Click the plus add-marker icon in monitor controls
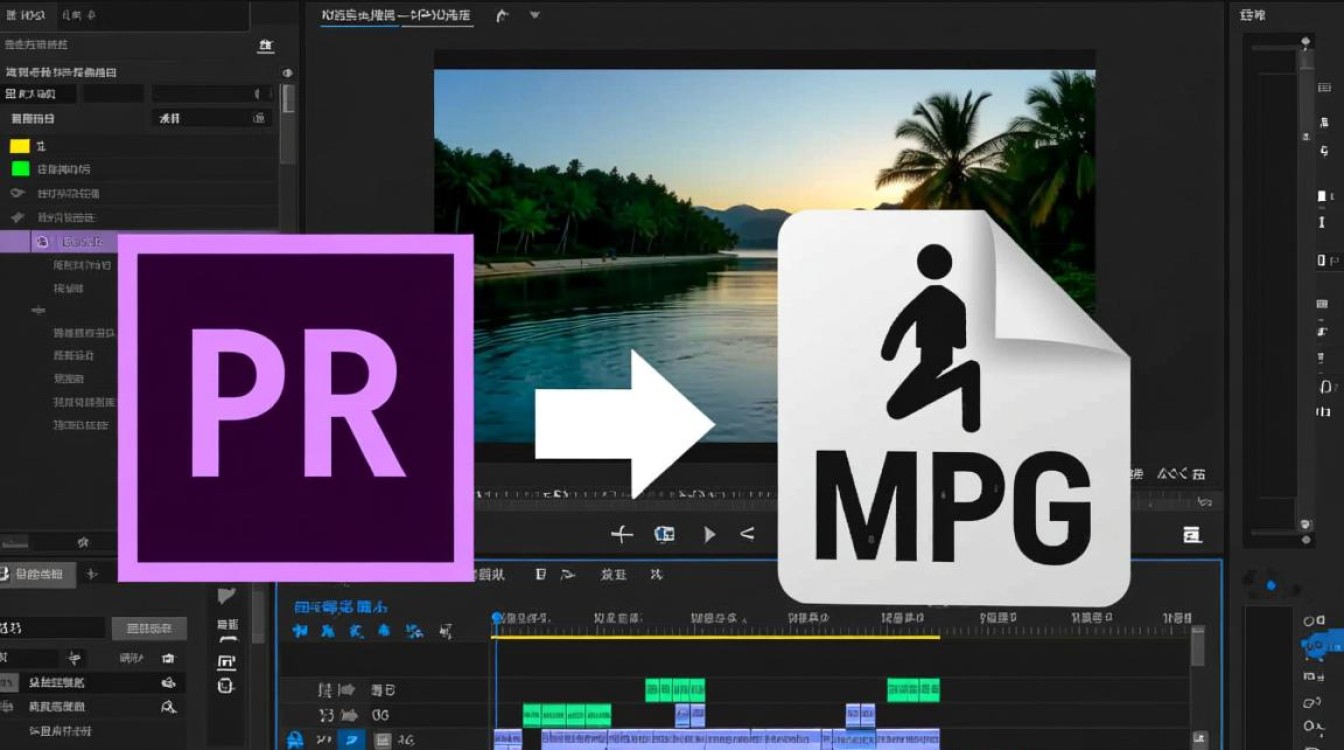Image resolution: width=1344 pixels, height=750 pixels. [x=622, y=535]
